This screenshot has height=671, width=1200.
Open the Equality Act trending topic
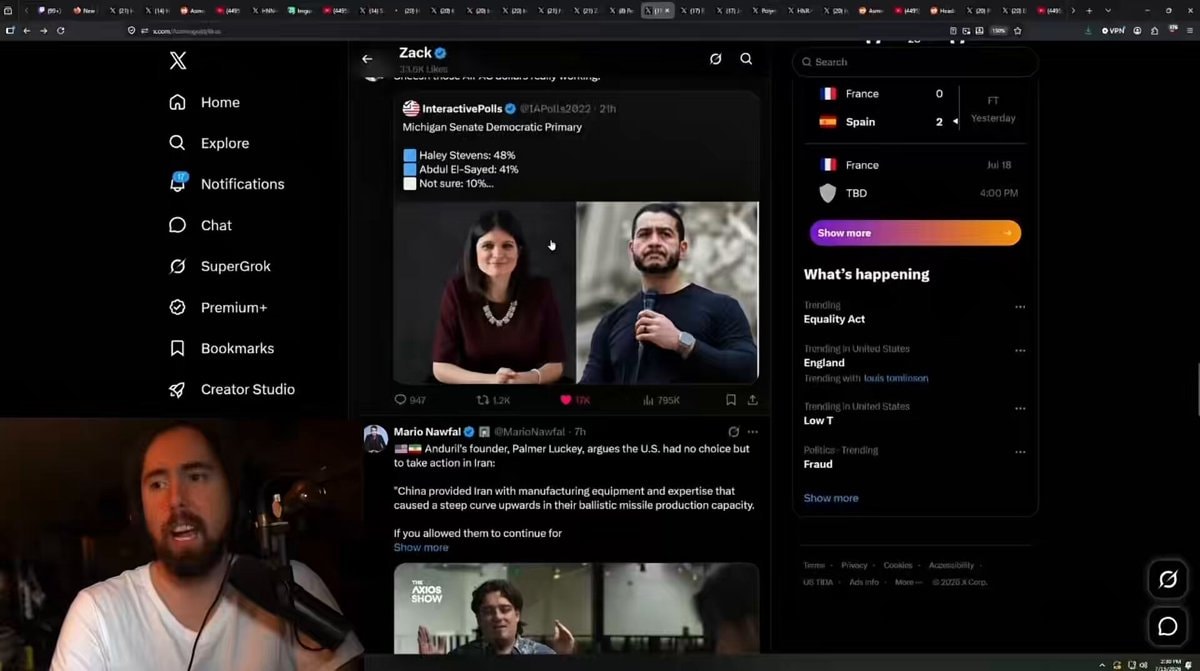834,319
